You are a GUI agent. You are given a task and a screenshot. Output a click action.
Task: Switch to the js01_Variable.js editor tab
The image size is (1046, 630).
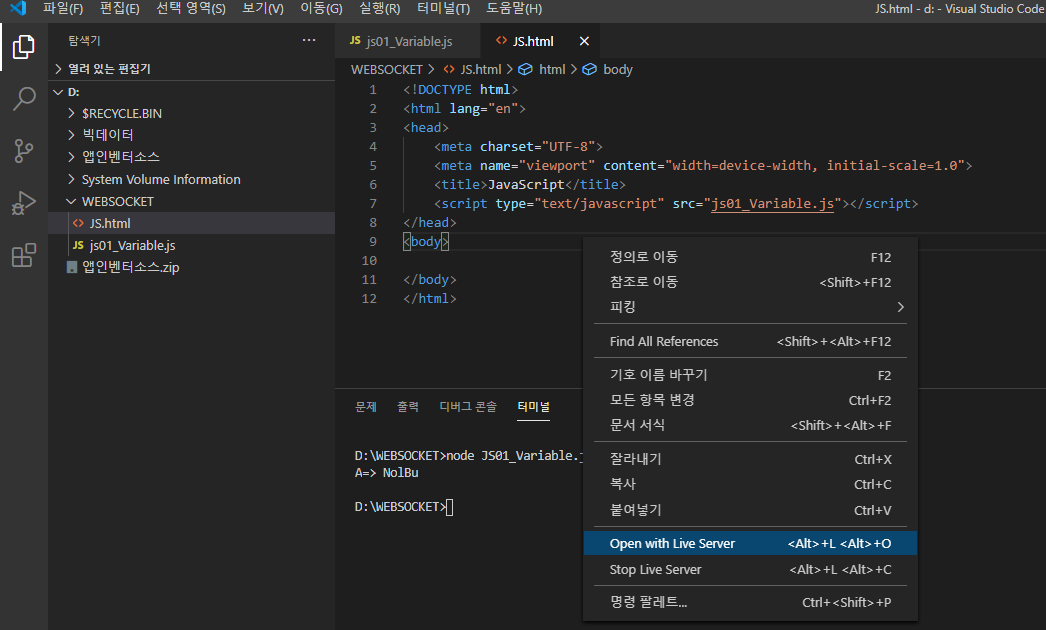tap(408, 41)
